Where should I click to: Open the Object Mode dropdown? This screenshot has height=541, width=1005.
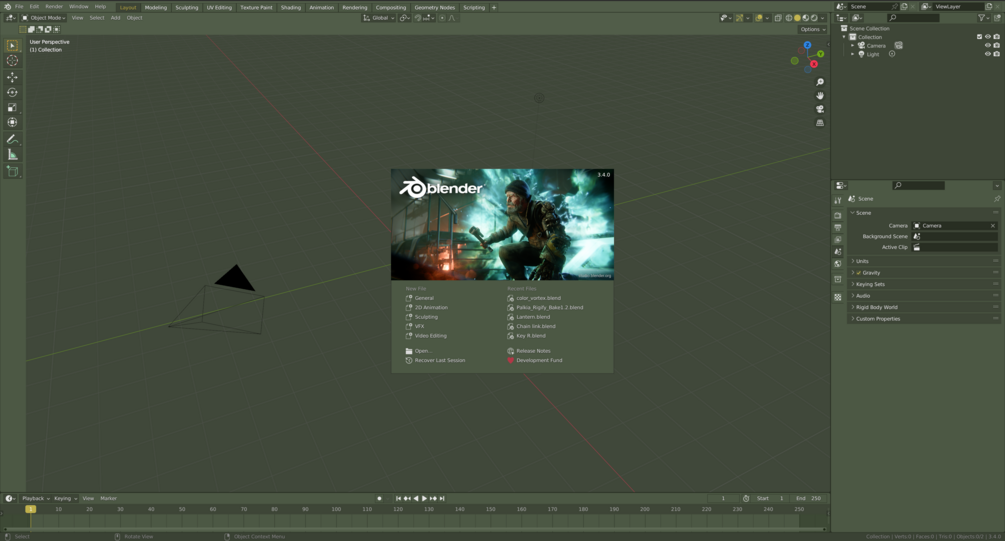44,18
